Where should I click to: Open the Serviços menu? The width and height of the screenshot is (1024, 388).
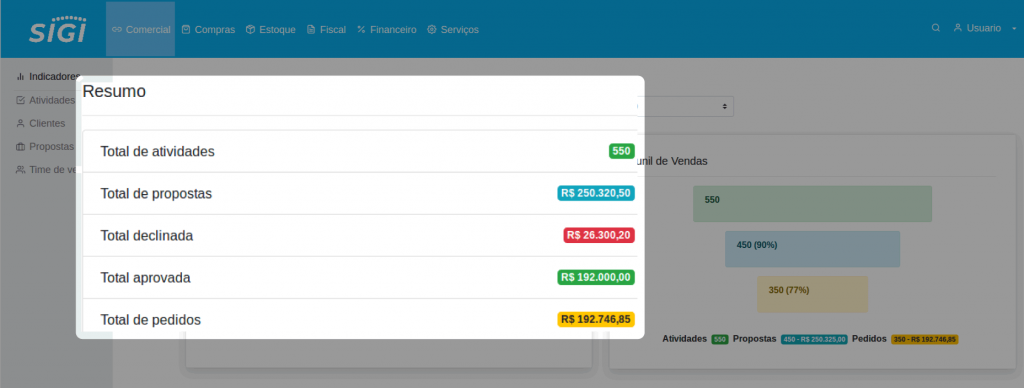tap(453, 29)
